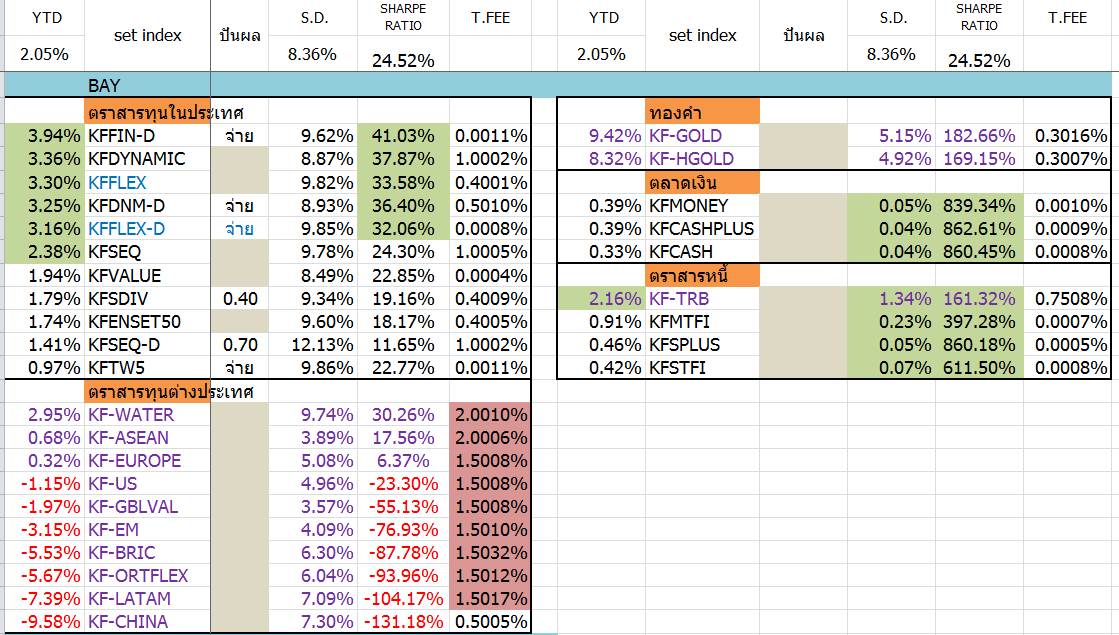
Task: Select the KF-EM cell
Action: (147, 529)
